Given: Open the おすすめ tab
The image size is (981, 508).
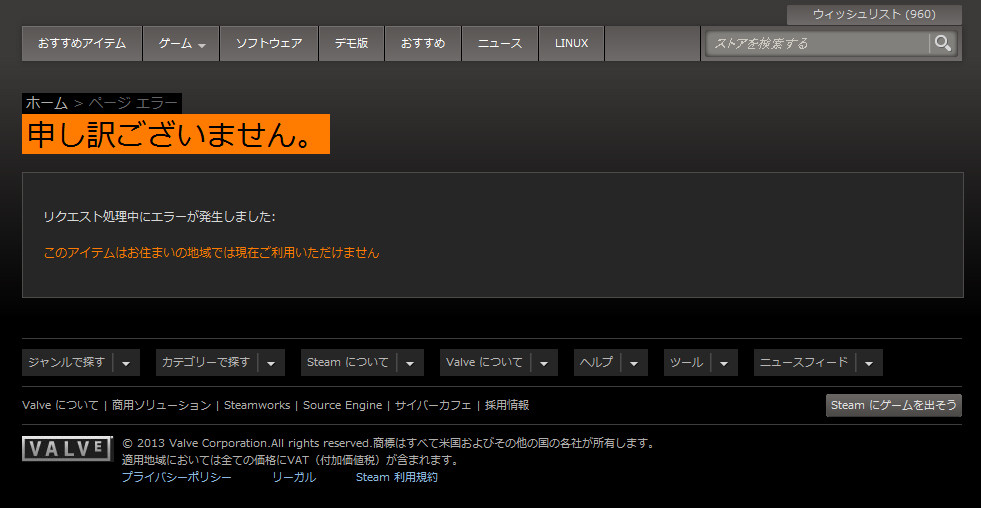Looking at the screenshot, I should pos(423,44).
